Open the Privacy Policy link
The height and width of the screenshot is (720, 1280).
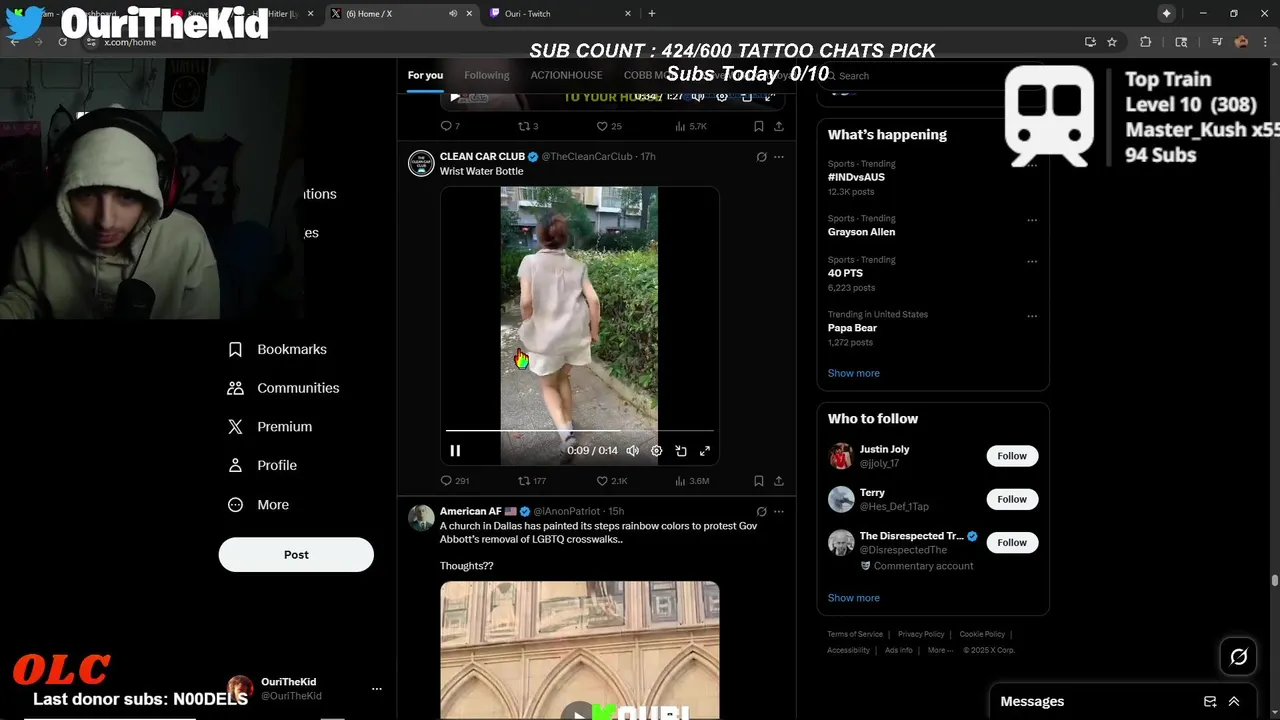(921, 634)
